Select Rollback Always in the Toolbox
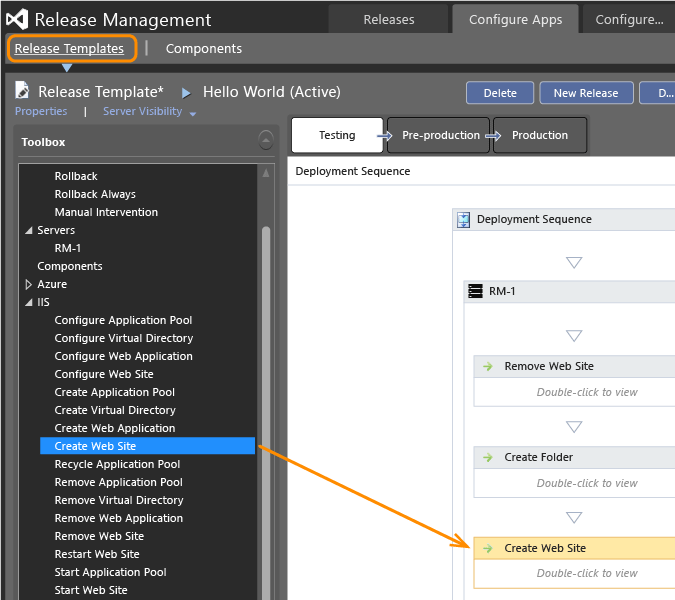Image resolution: width=675 pixels, height=600 pixels. 95,194
